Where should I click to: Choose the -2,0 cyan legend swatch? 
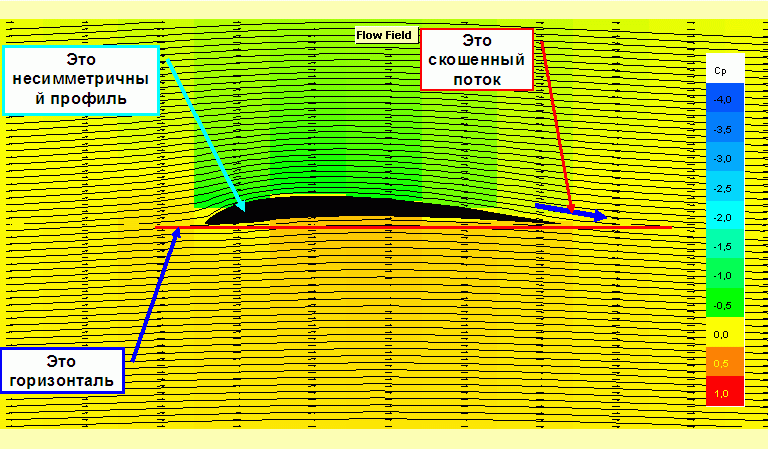(720, 217)
